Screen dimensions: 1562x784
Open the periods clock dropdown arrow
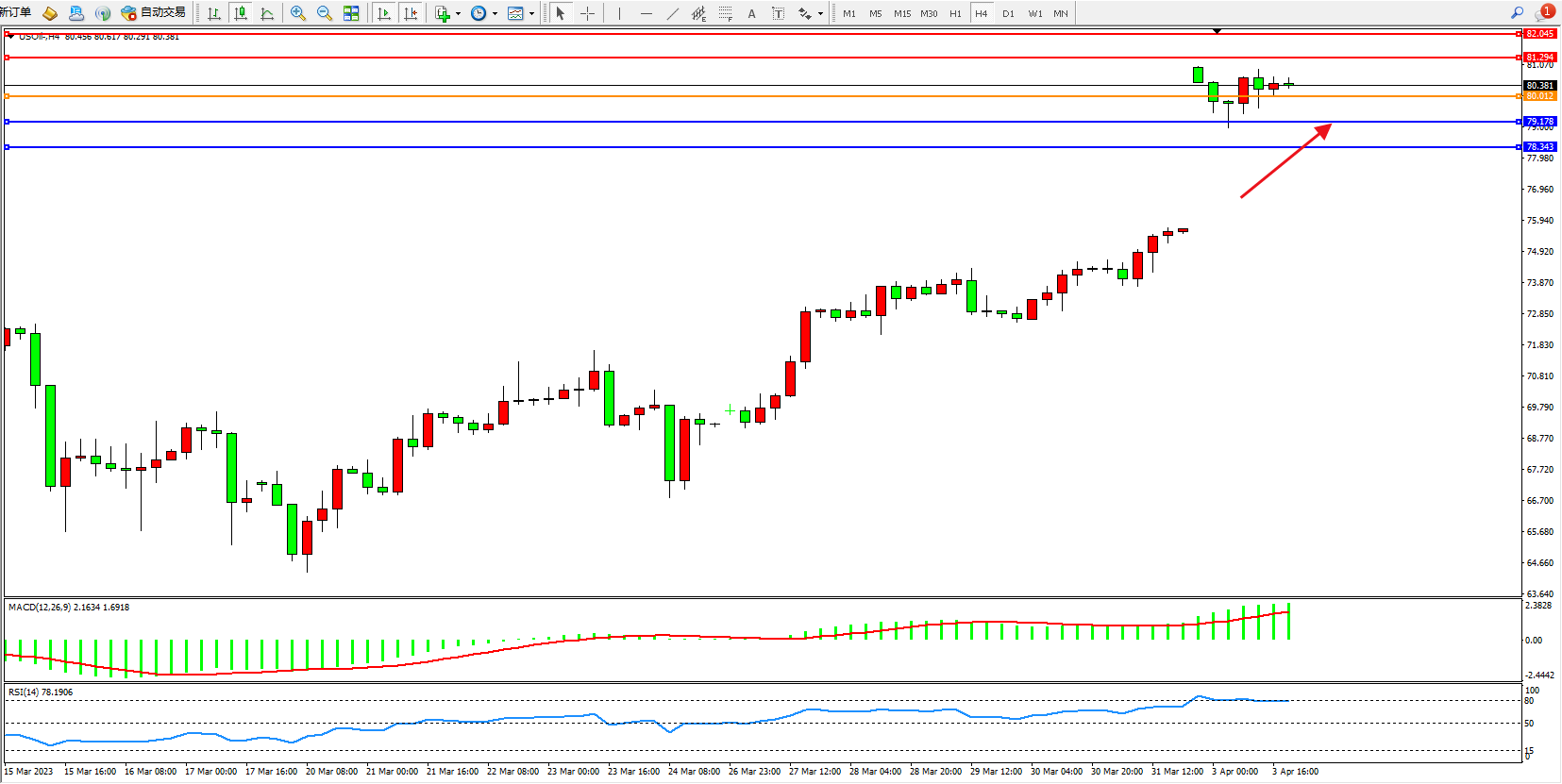pos(495,14)
